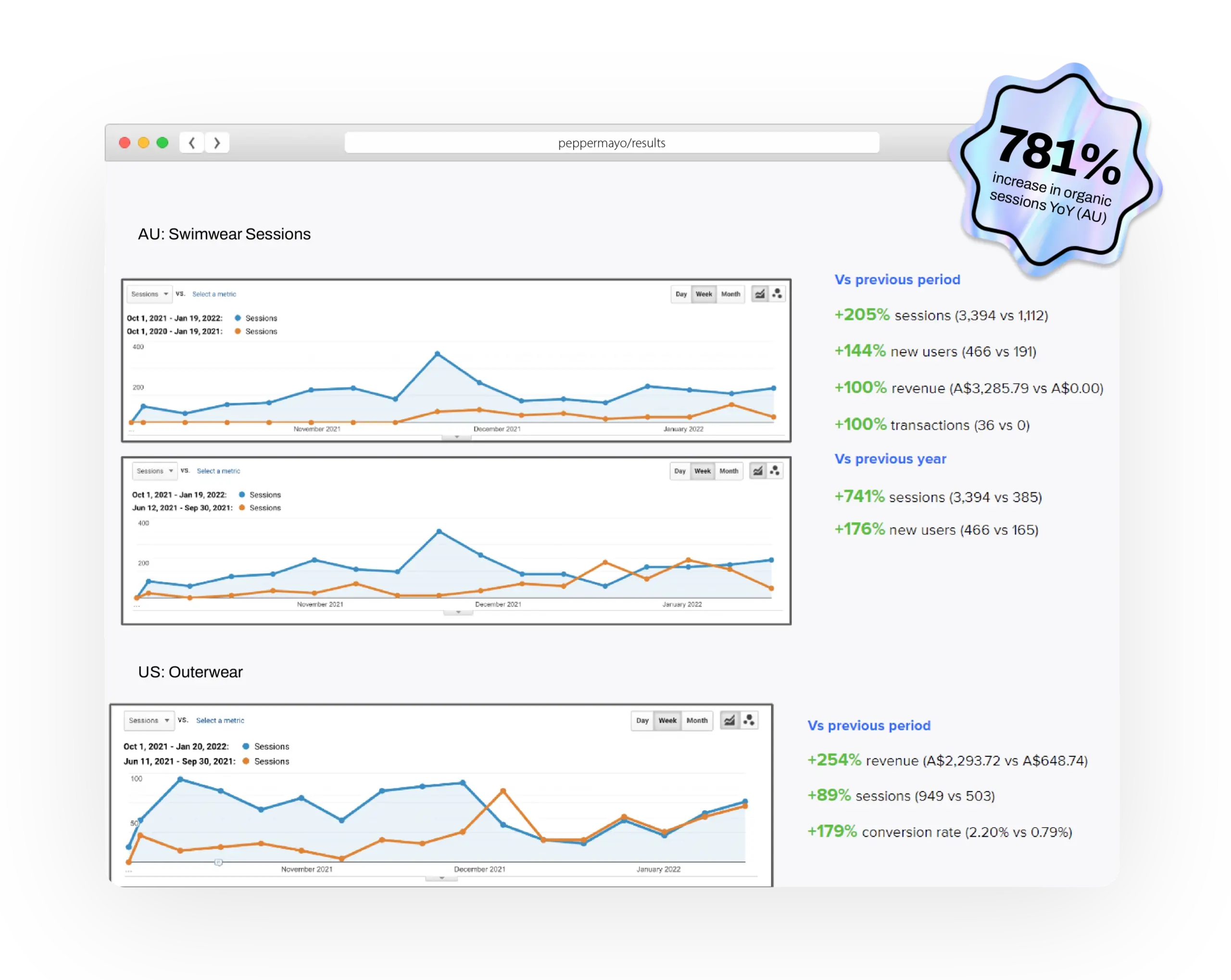Open Sessions metric dropdown in second swimwear chart
1231x980 pixels.
coord(155,471)
